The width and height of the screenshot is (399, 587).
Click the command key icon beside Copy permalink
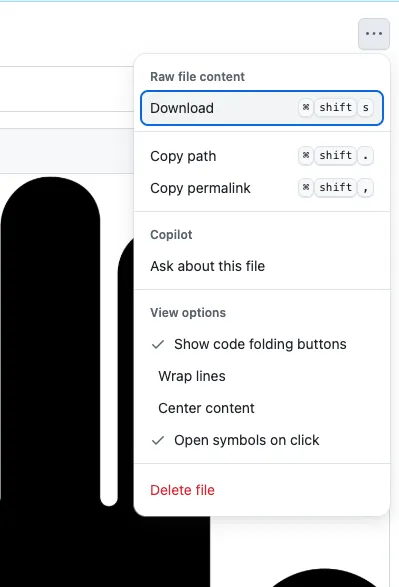pyautogui.click(x=306, y=187)
